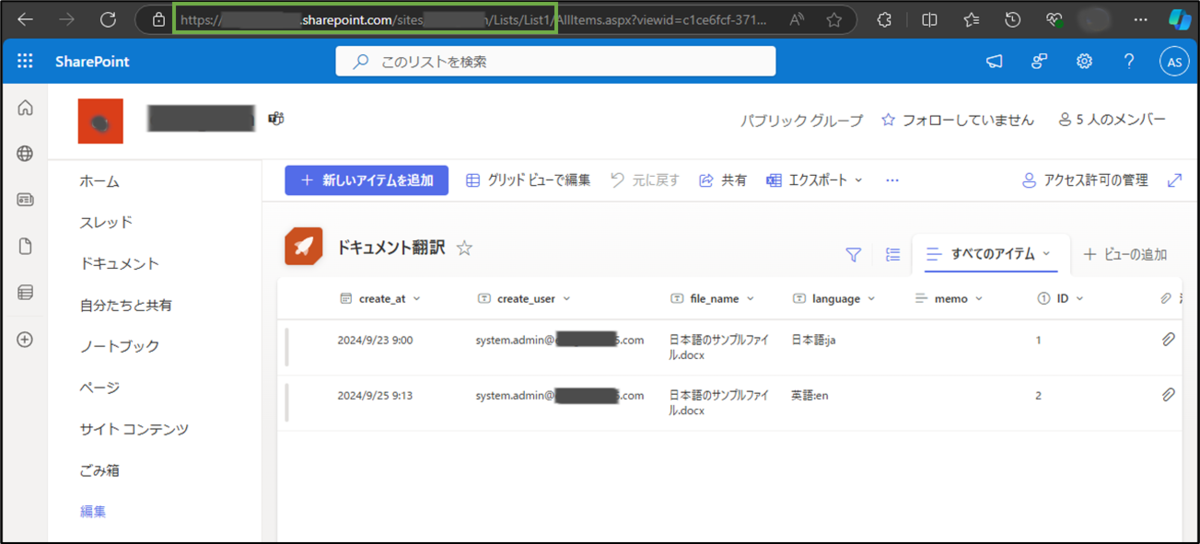Screen dimensions: 1200x544
Task: Click ビューの追加 to add a view
Action: 1125,254
